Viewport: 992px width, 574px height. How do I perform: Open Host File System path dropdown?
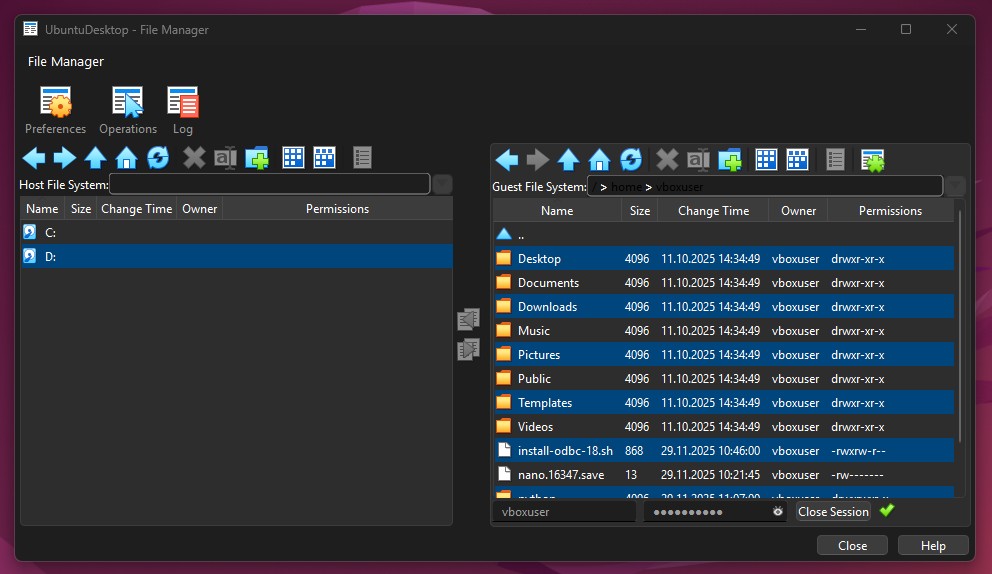pos(442,184)
